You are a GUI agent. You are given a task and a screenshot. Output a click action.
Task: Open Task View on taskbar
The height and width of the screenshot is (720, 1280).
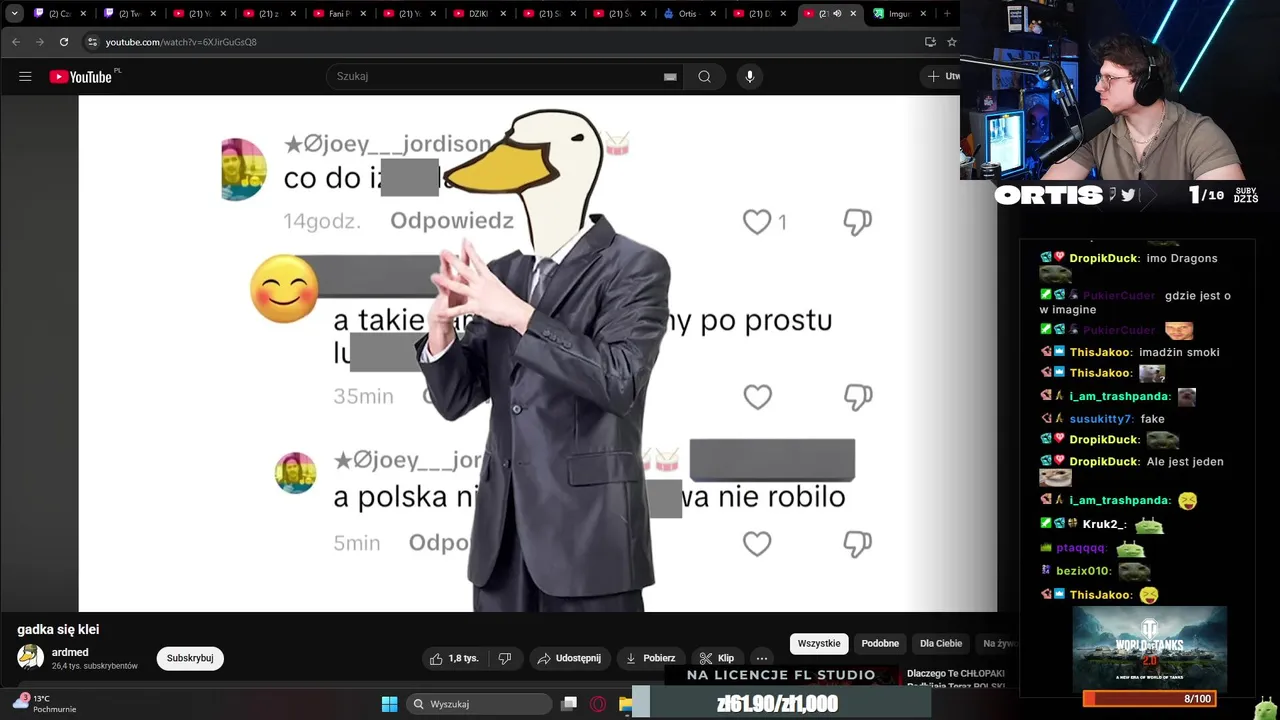[569, 704]
